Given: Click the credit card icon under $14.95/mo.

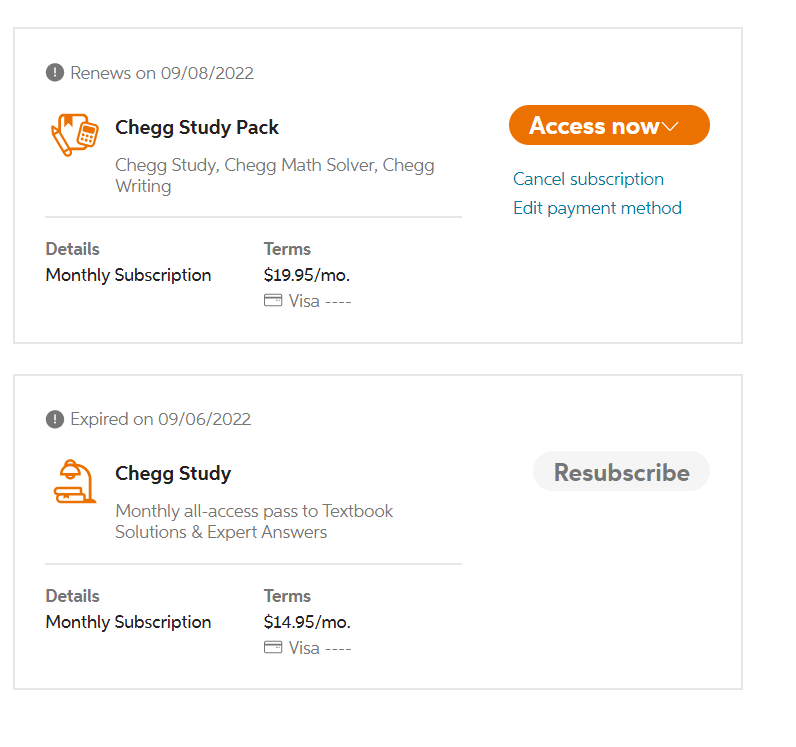Looking at the screenshot, I should [x=273, y=647].
